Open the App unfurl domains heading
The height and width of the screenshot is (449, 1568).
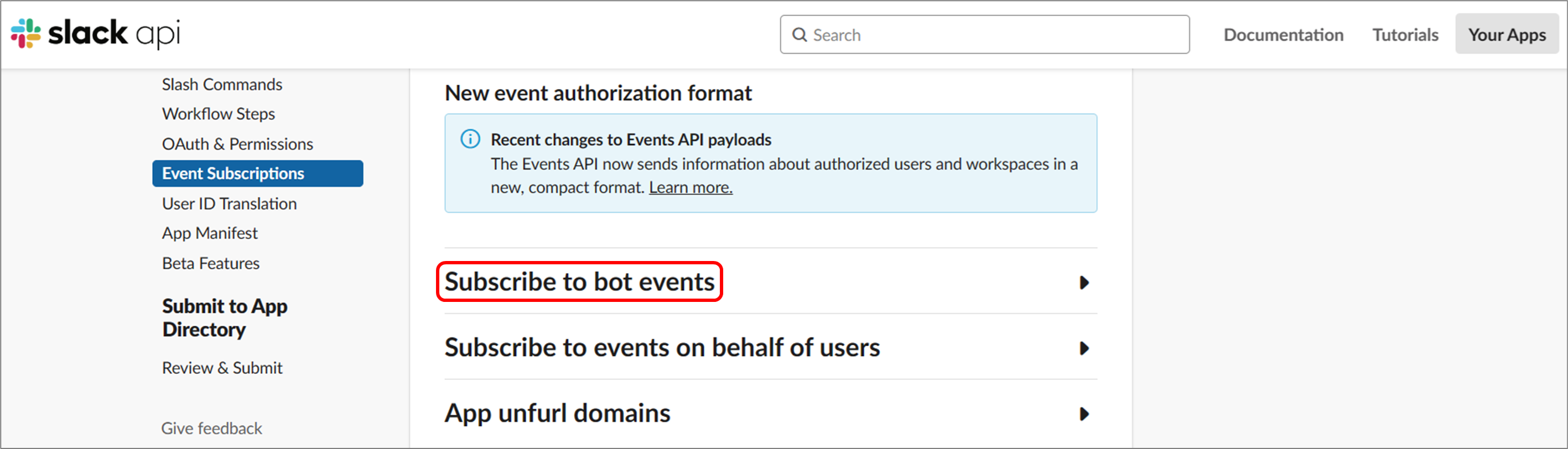point(558,413)
